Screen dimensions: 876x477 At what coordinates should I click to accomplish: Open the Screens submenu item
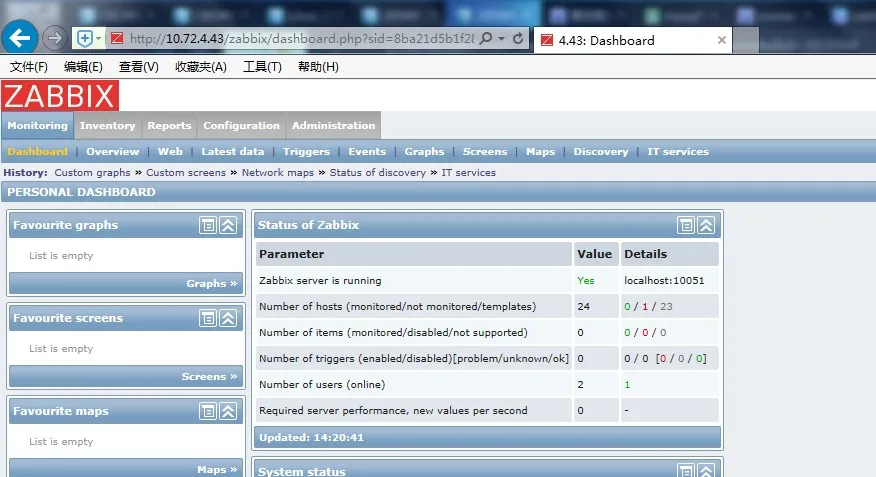(485, 151)
